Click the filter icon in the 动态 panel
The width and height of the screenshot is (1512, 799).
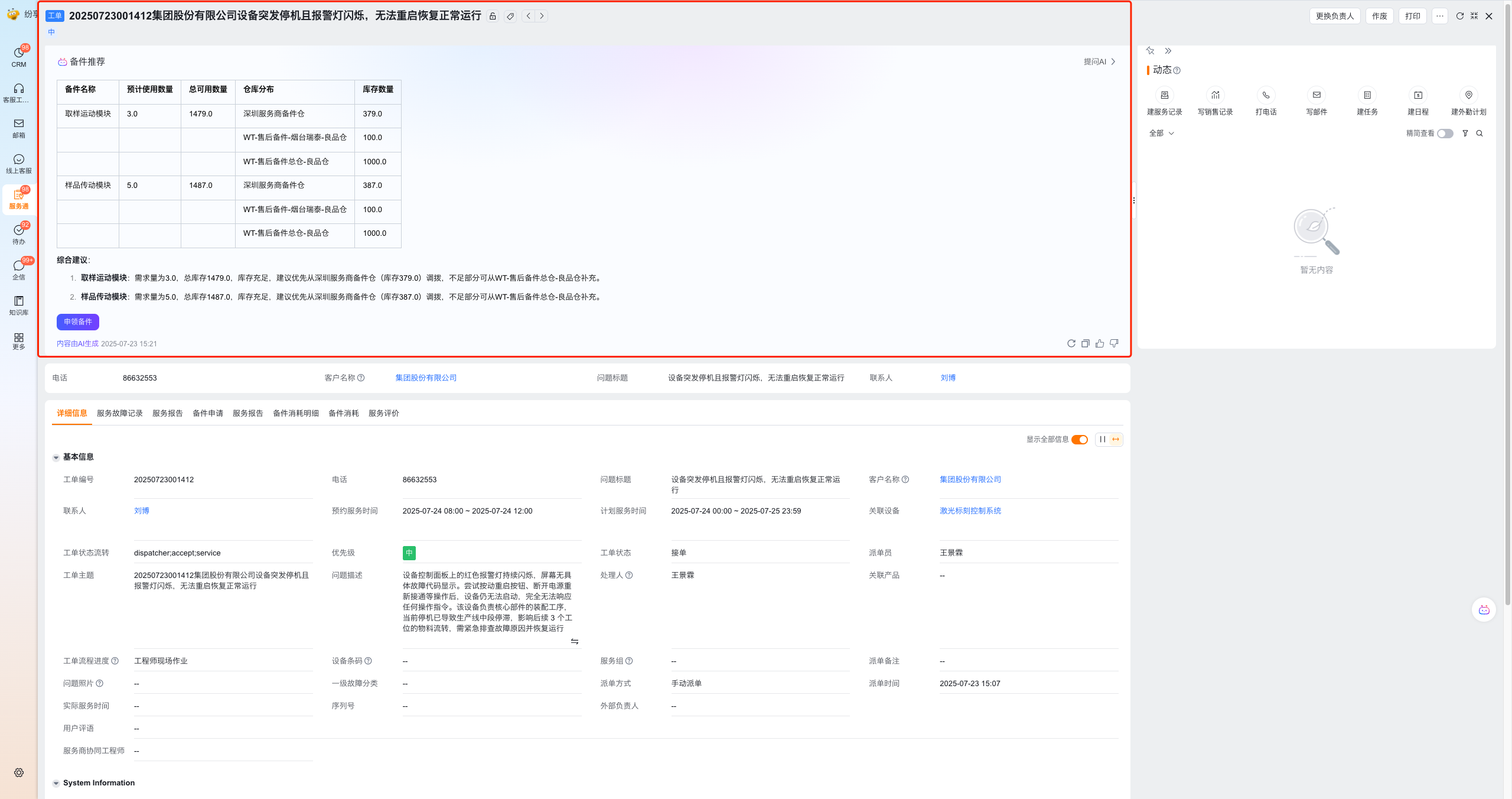(x=1465, y=134)
